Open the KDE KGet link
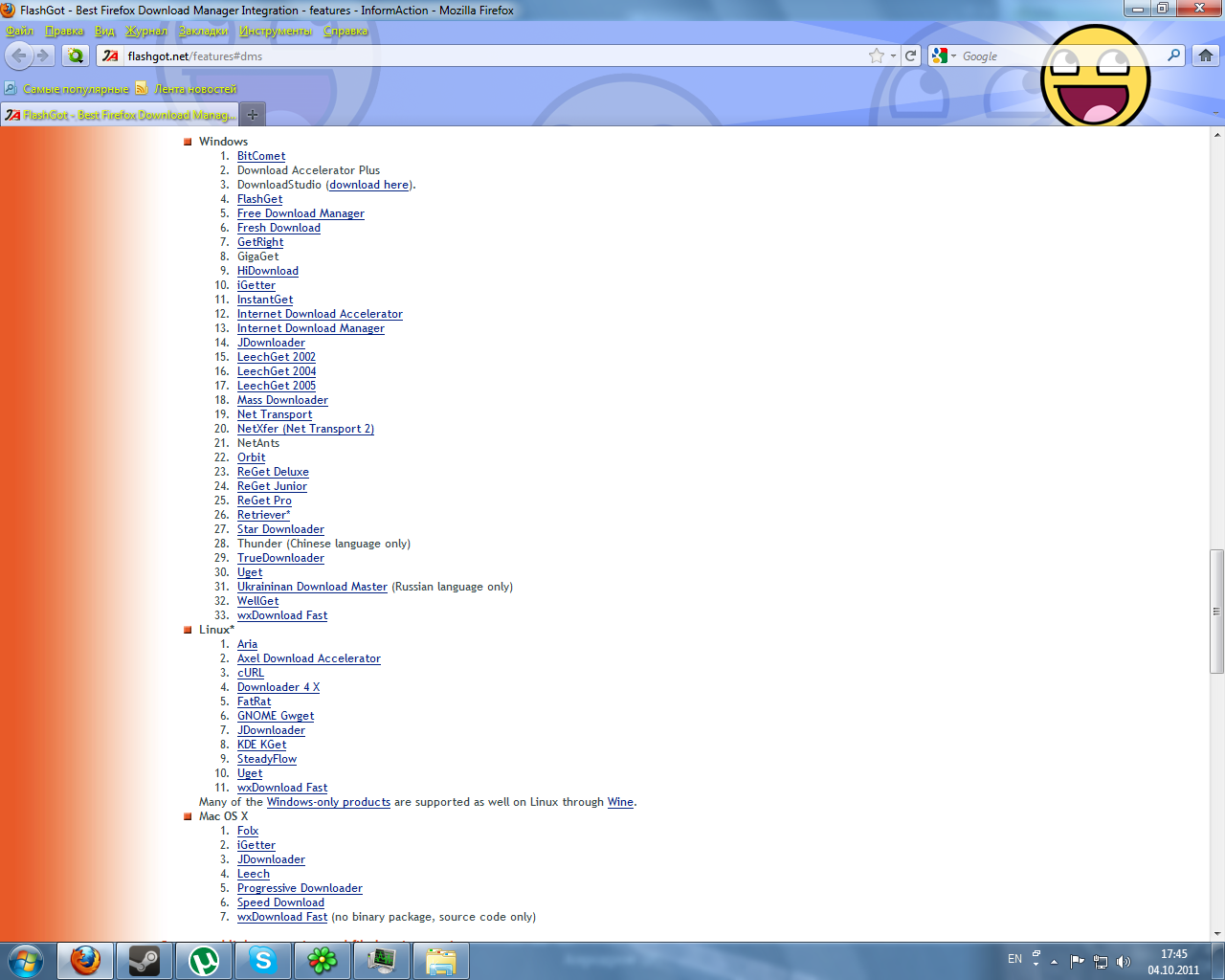The width and height of the screenshot is (1225, 980). pos(261,745)
